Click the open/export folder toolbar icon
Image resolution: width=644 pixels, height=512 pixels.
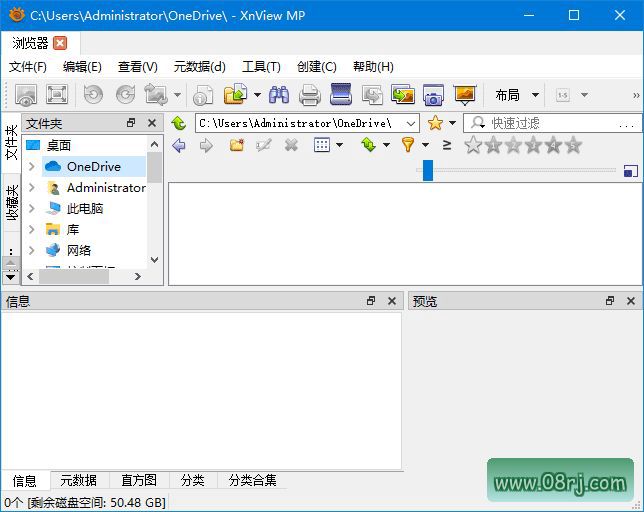pos(236,94)
